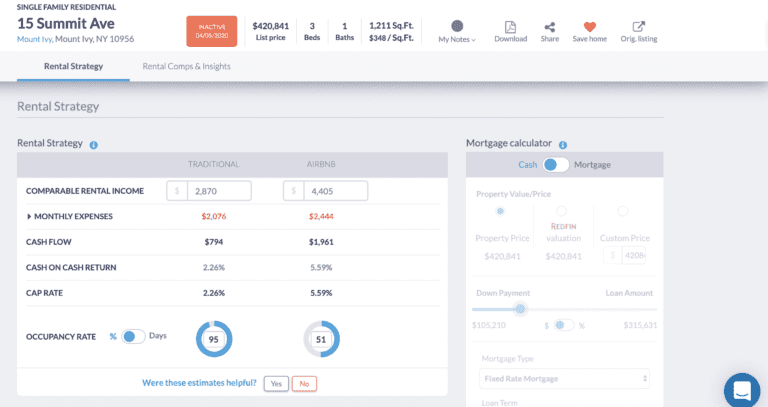Toggle occupancy rate percent or days switch
This screenshot has height=407, width=768.
point(133,336)
